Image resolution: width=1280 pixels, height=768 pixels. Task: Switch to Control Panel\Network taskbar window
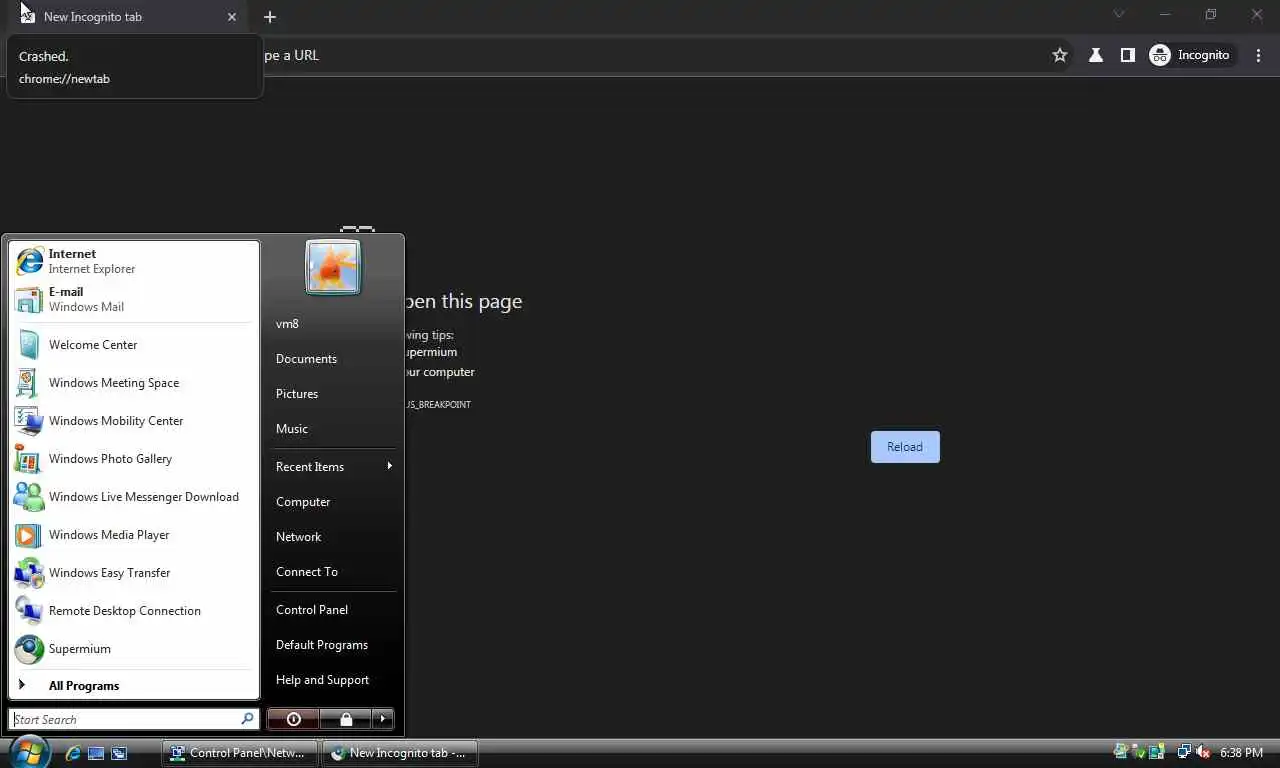pos(240,753)
